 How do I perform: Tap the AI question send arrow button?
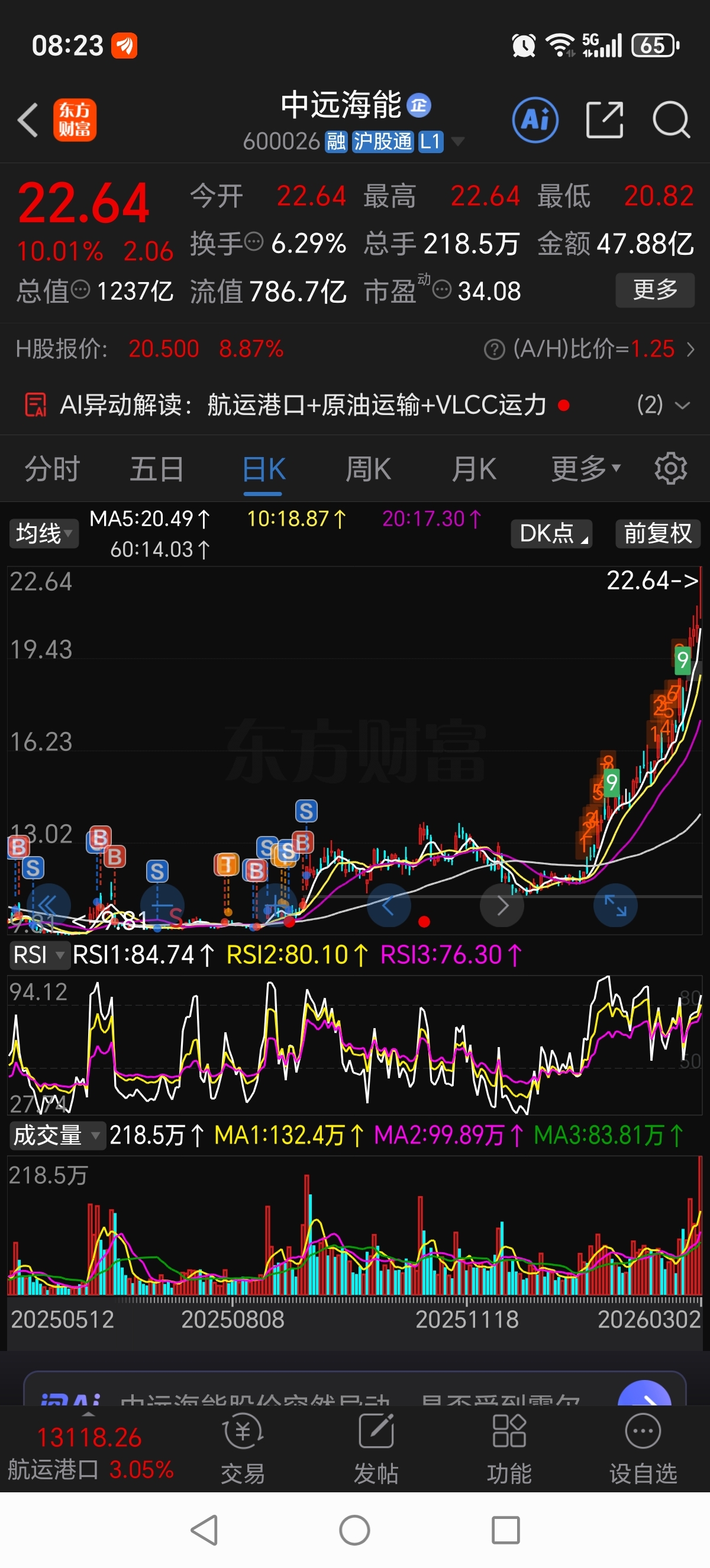tap(644, 1393)
